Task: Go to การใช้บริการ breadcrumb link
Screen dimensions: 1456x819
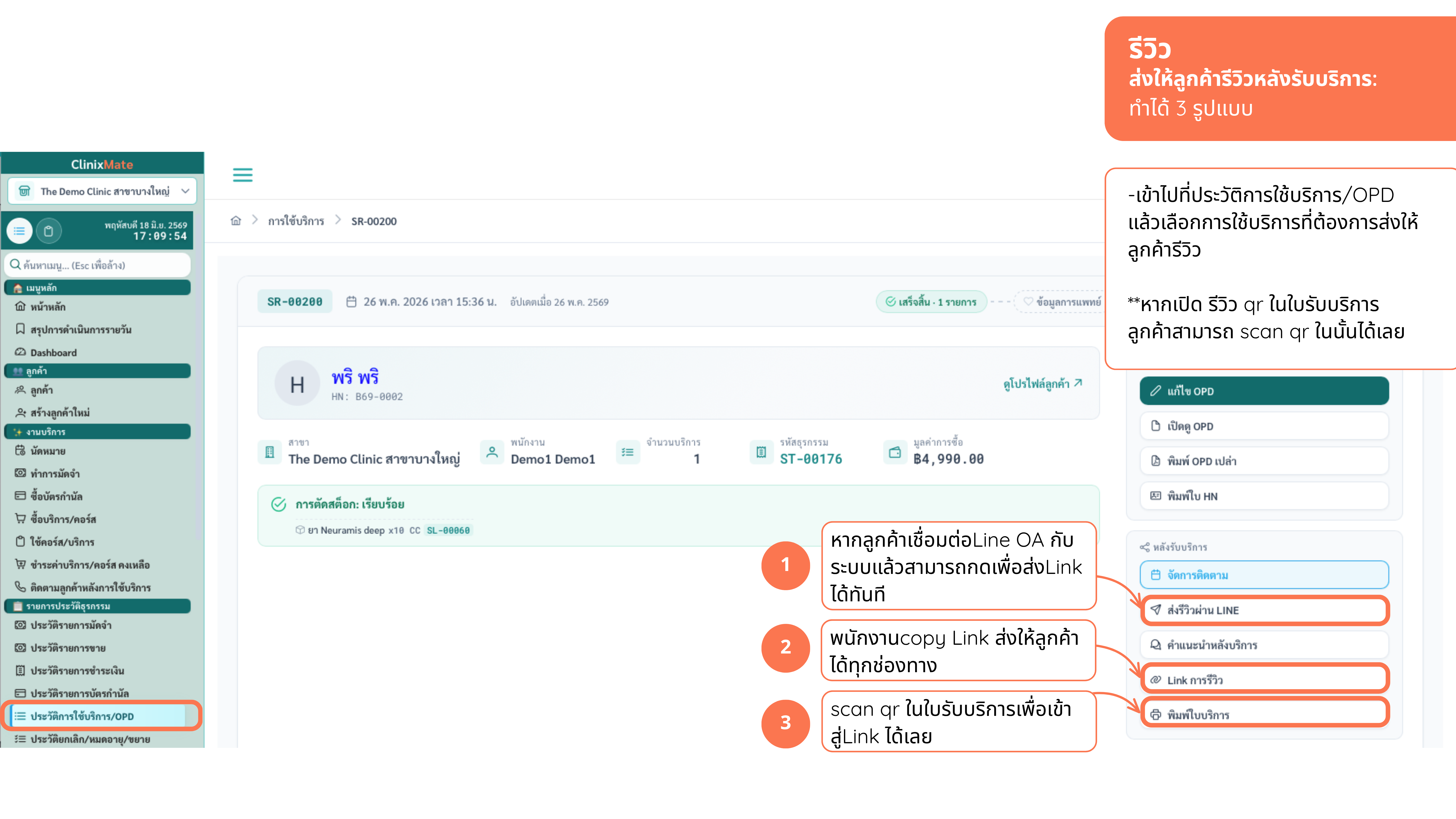Action: click(296, 221)
